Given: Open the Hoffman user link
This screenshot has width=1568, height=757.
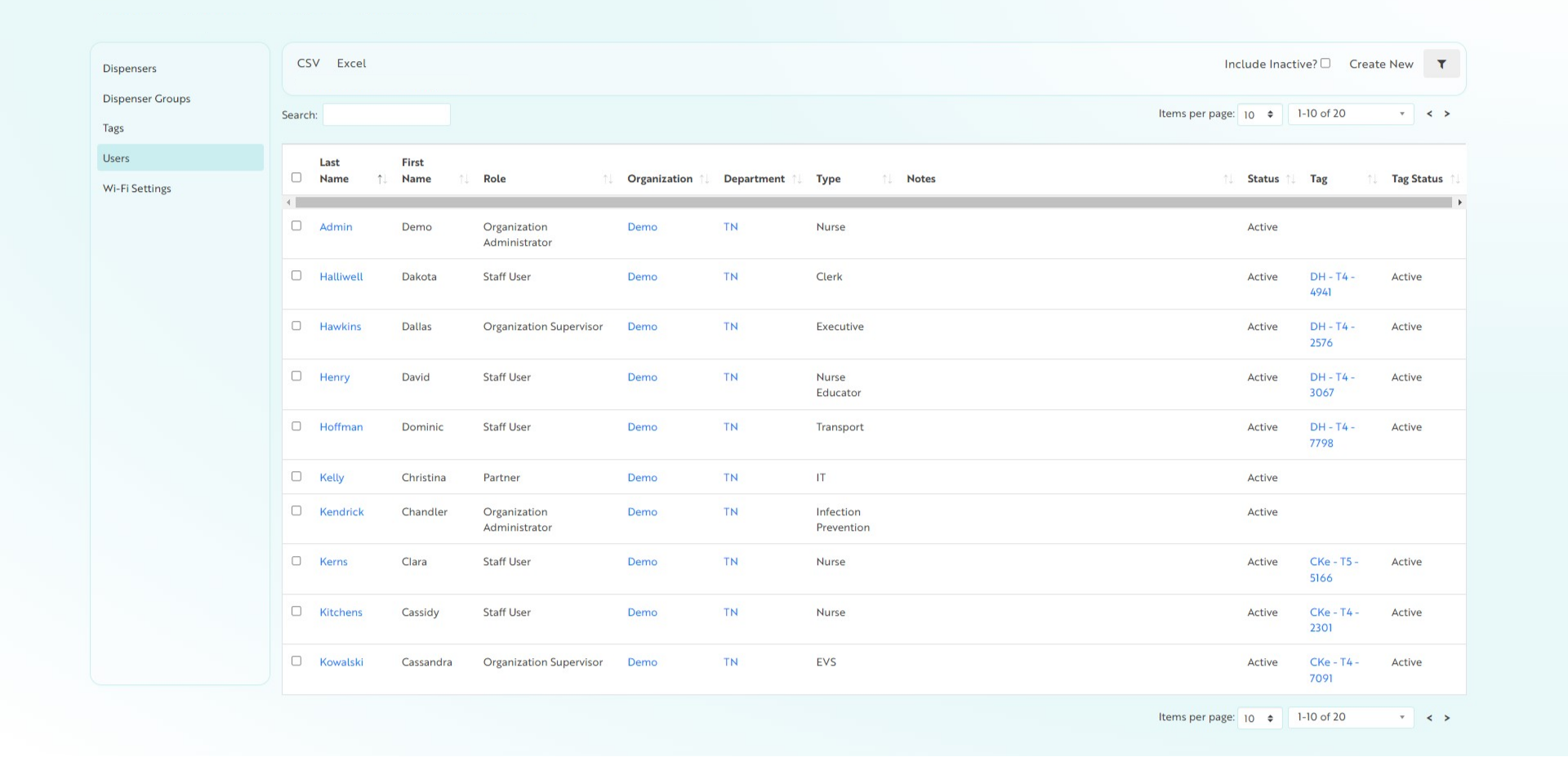Looking at the screenshot, I should click(x=341, y=427).
